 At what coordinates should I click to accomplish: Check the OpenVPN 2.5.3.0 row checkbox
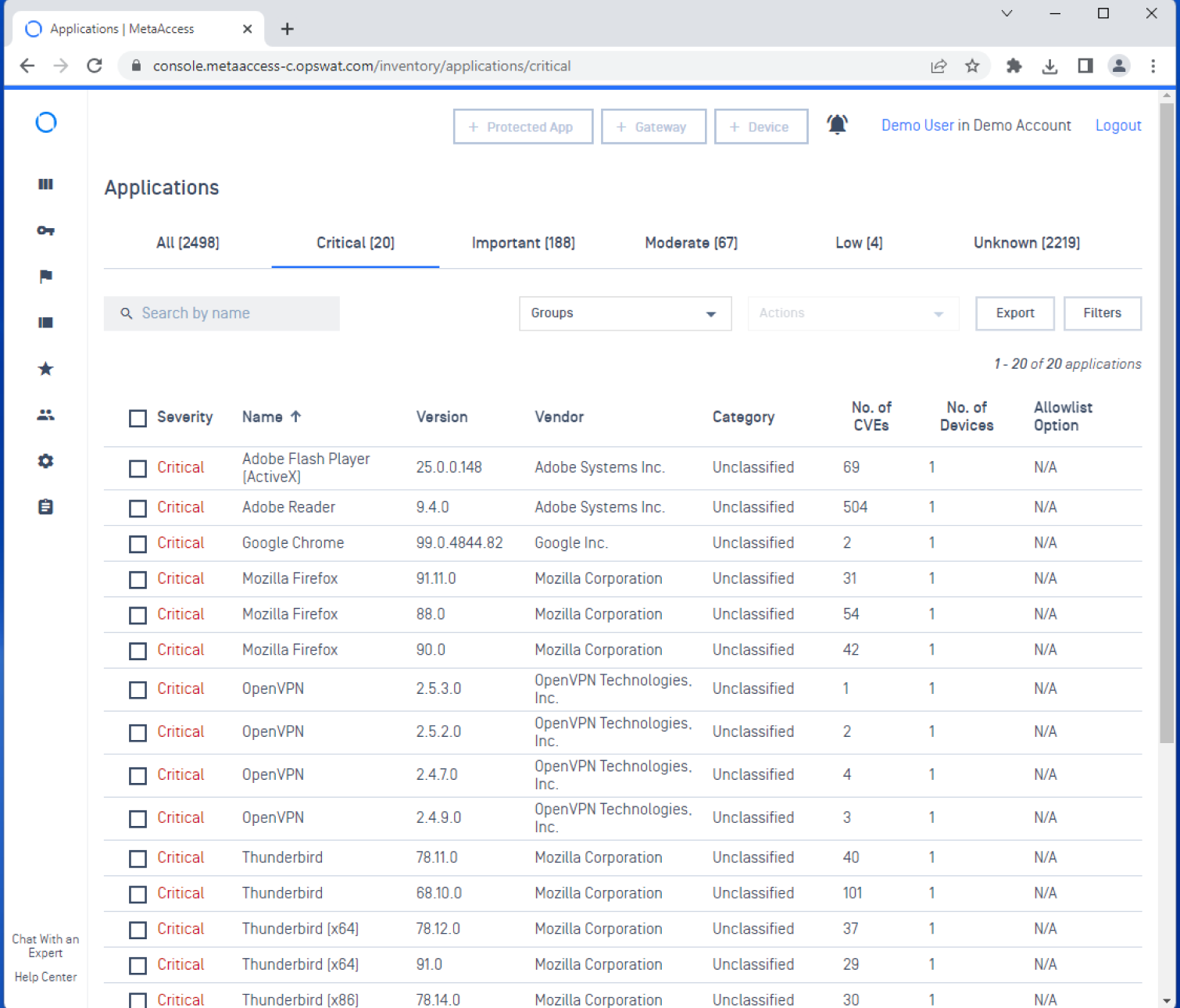(138, 689)
